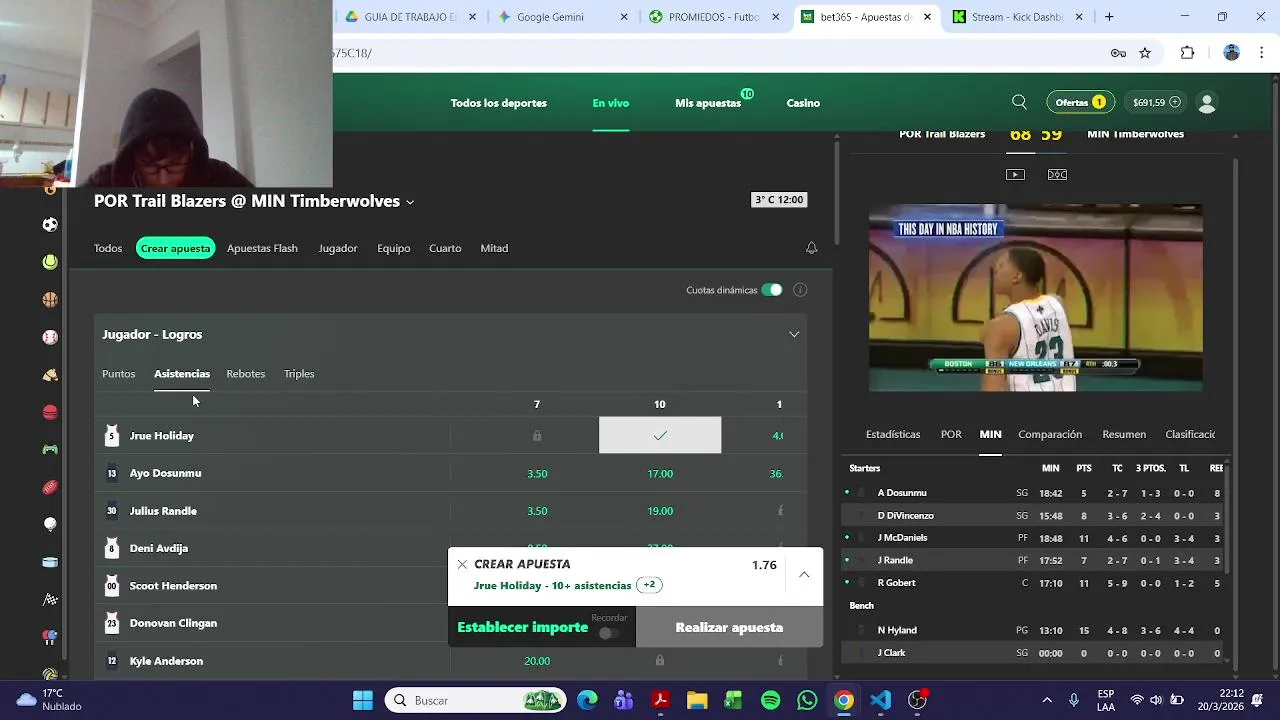Screen dimensions: 1280x720
Task: Switch to court match tracker icon
Action: pyautogui.click(x=1057, y=174)
